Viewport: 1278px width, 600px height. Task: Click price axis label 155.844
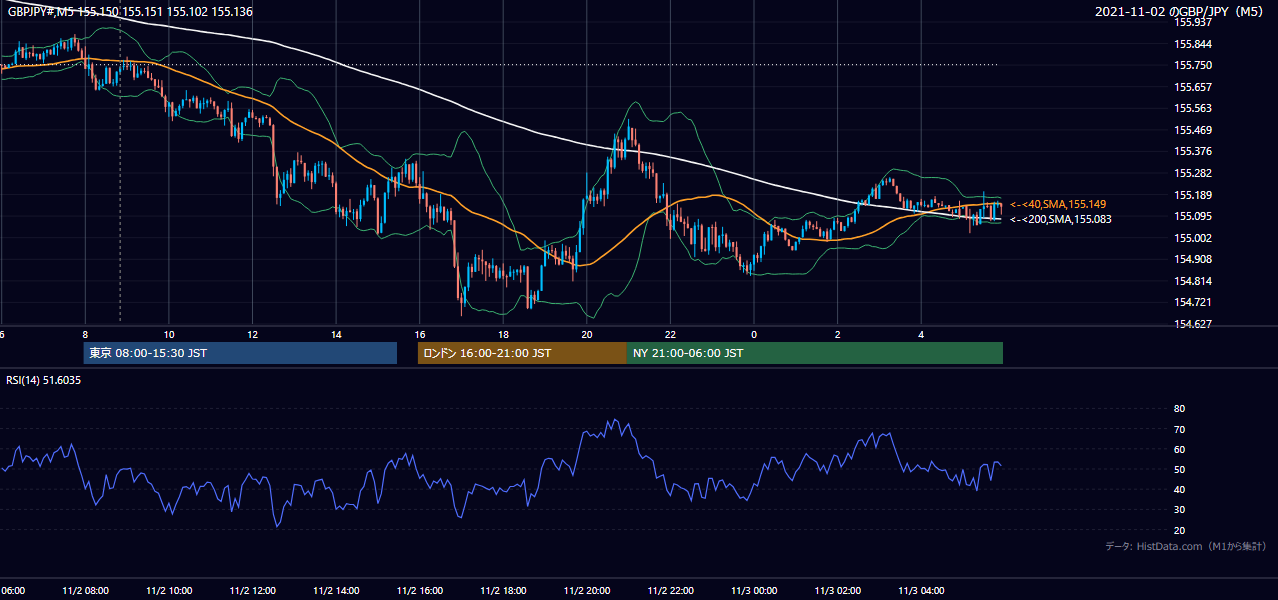pyautogui.click(x=1193, y=44)
